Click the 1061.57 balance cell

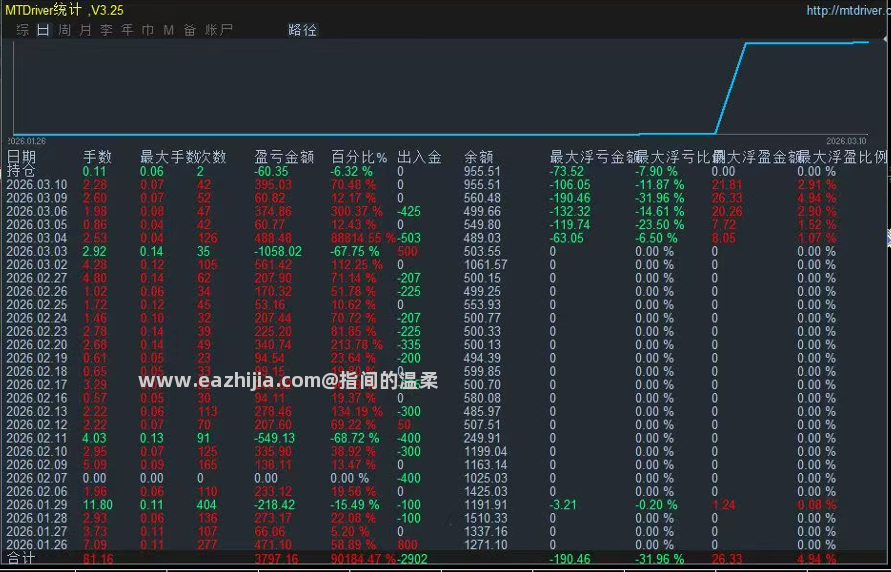pyautogui.click(x=485, y=265)
